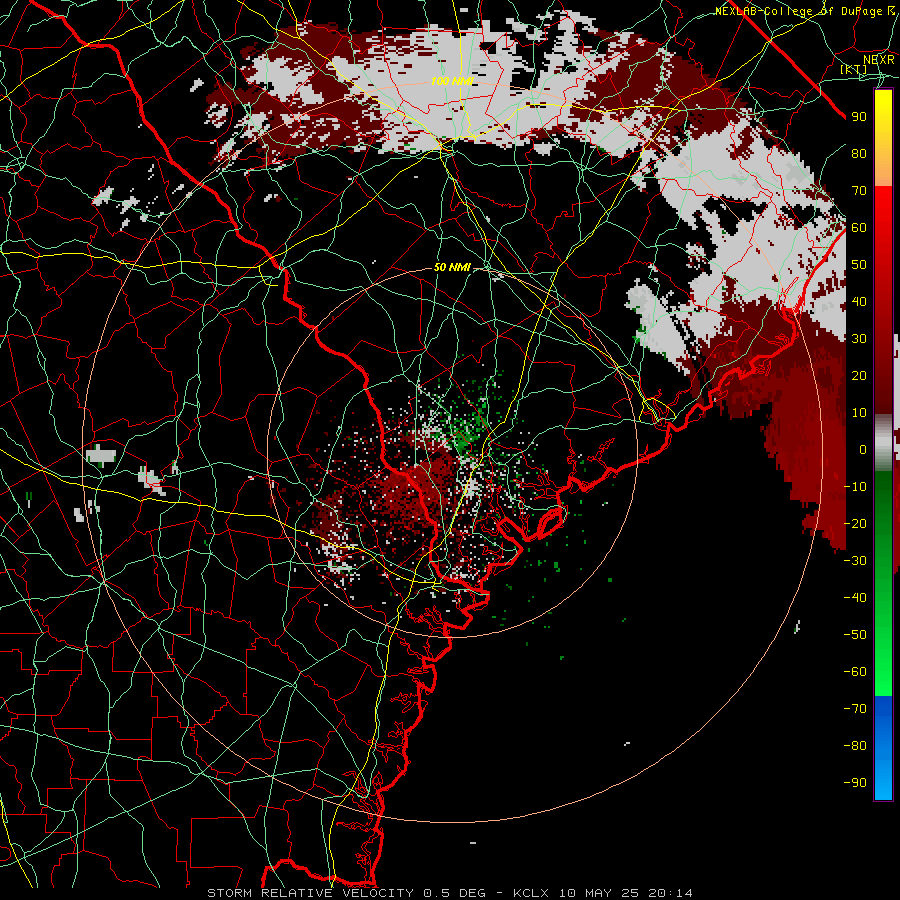Click the 20 value on velocity scale
900x900 pixels.
pyautogui.click(x=859, y=375)
